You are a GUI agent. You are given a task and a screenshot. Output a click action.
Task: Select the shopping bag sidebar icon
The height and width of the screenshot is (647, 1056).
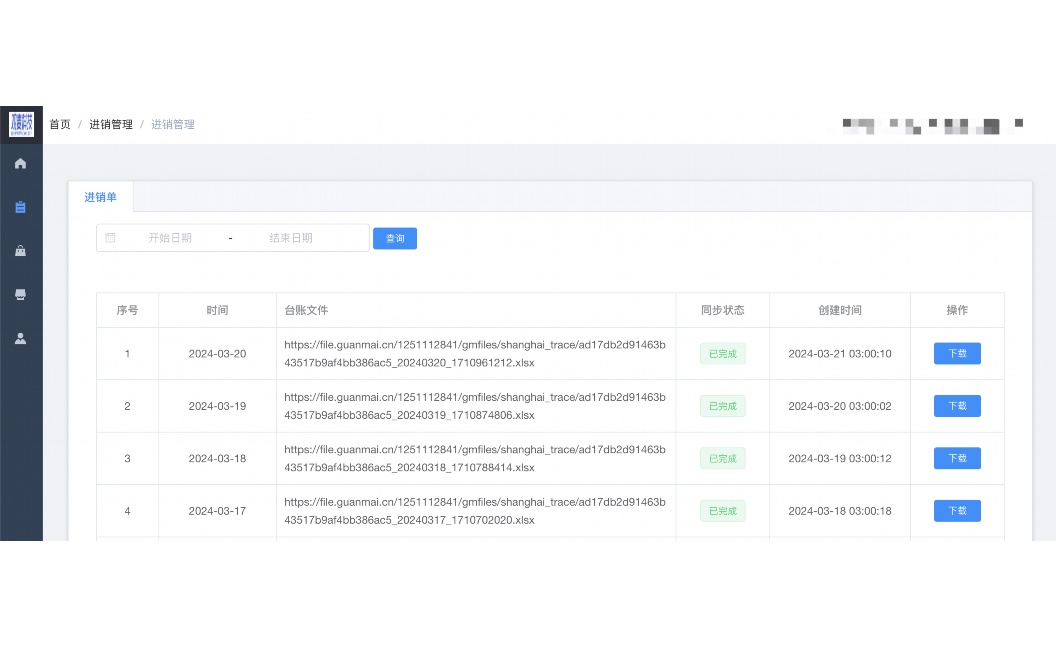click(20, 251)
